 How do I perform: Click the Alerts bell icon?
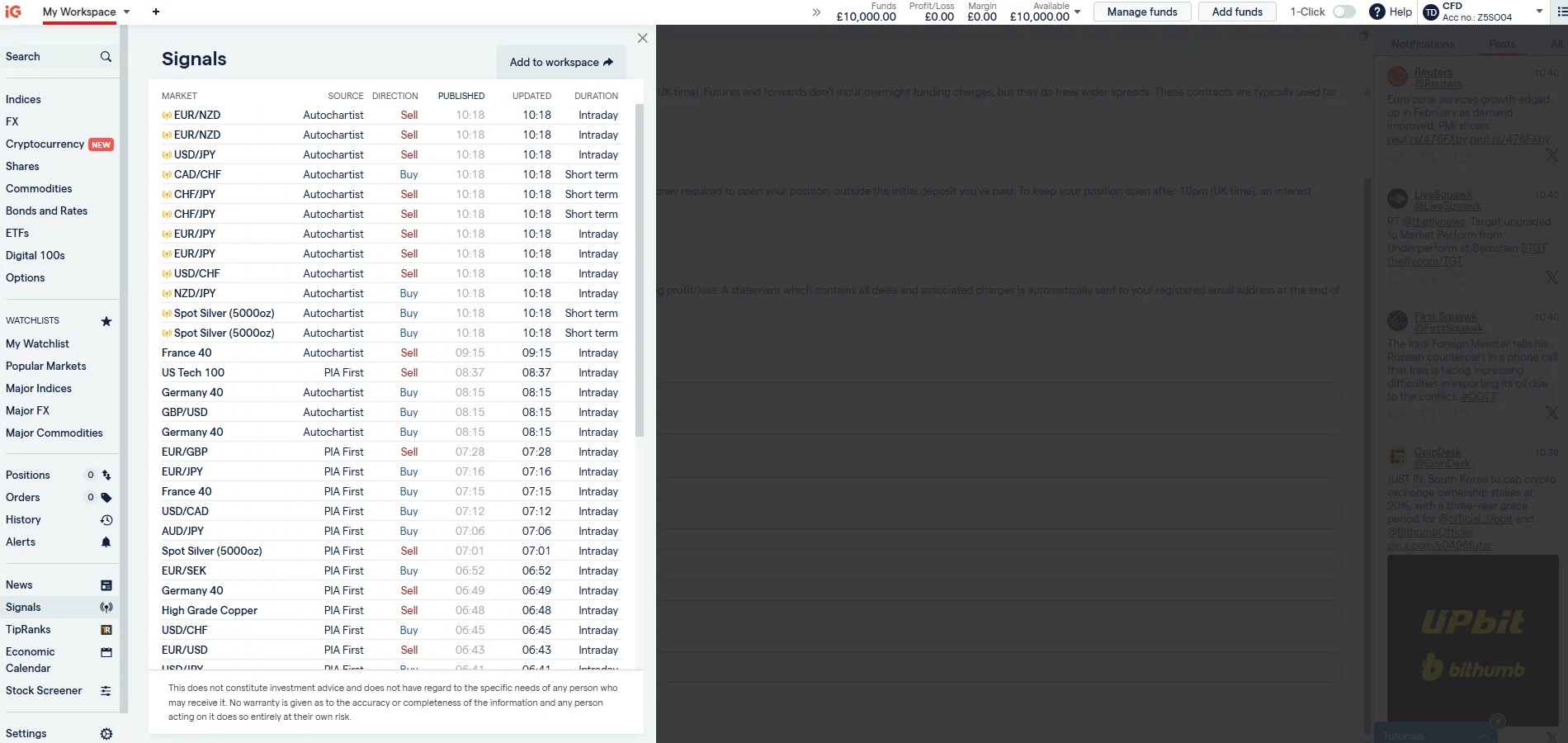tap(106, 542)
